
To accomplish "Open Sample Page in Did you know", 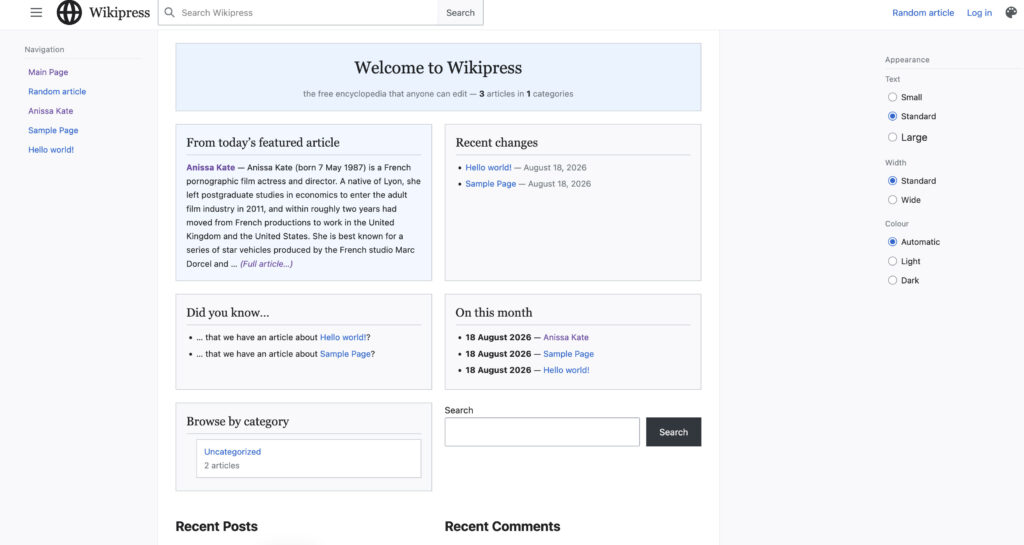I will point(345,354).
